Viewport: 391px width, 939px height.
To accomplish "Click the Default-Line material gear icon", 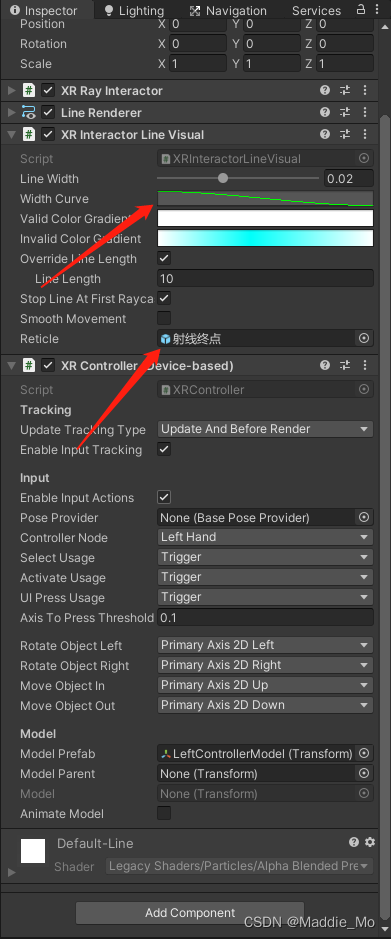I will [370, 842].
